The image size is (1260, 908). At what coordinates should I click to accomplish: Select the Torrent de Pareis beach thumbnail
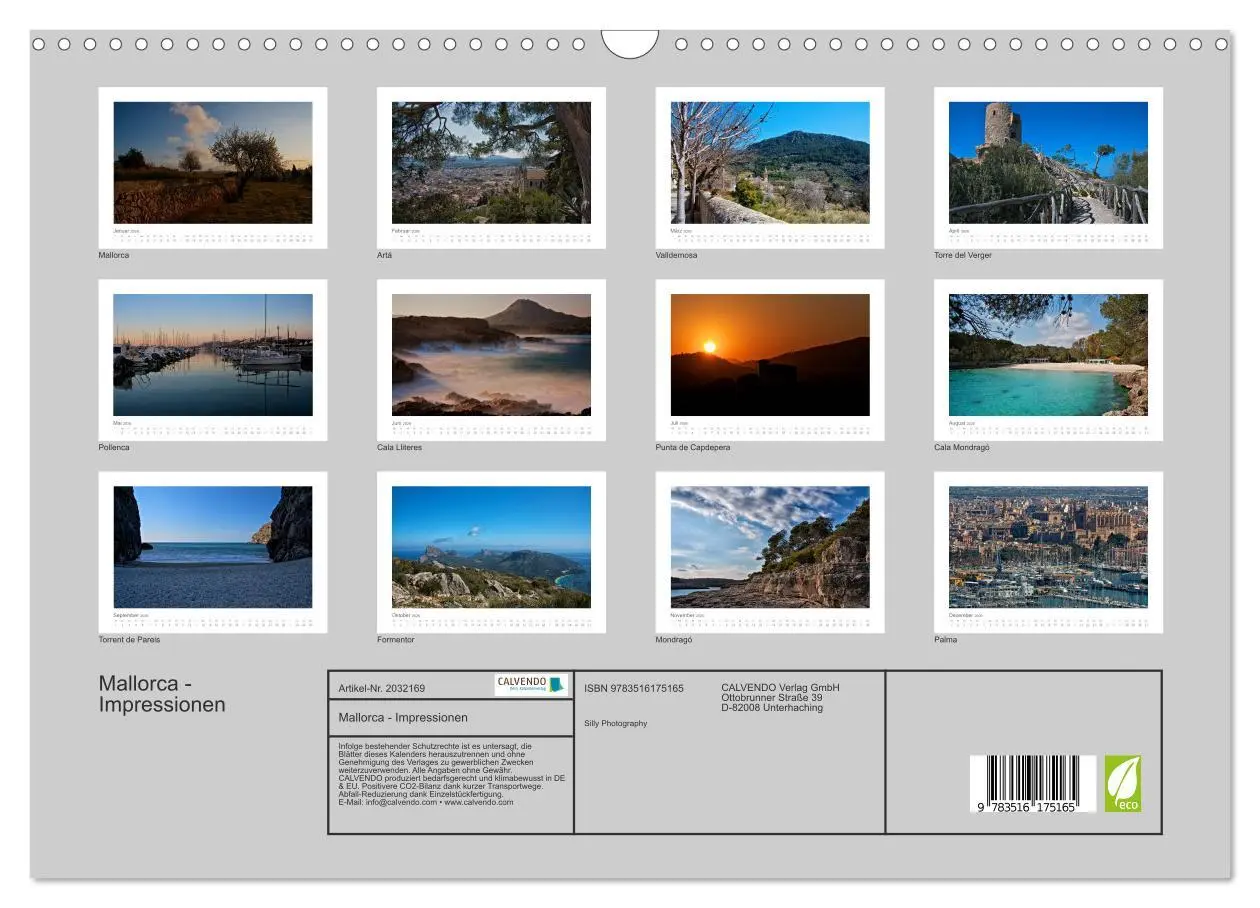pyautogui.click(x=213, y=547)
